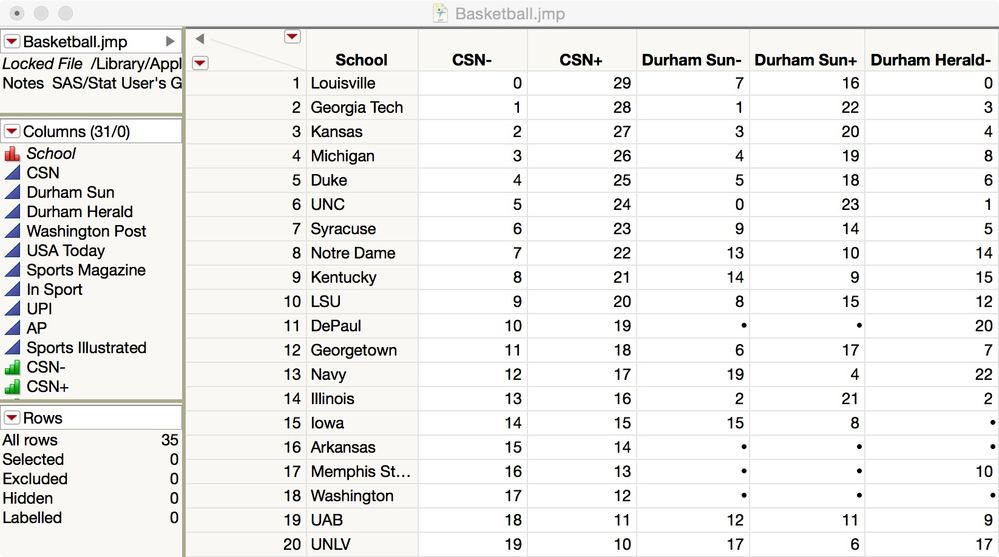Select Sports Illustrated in the columns list

[87, 348]
